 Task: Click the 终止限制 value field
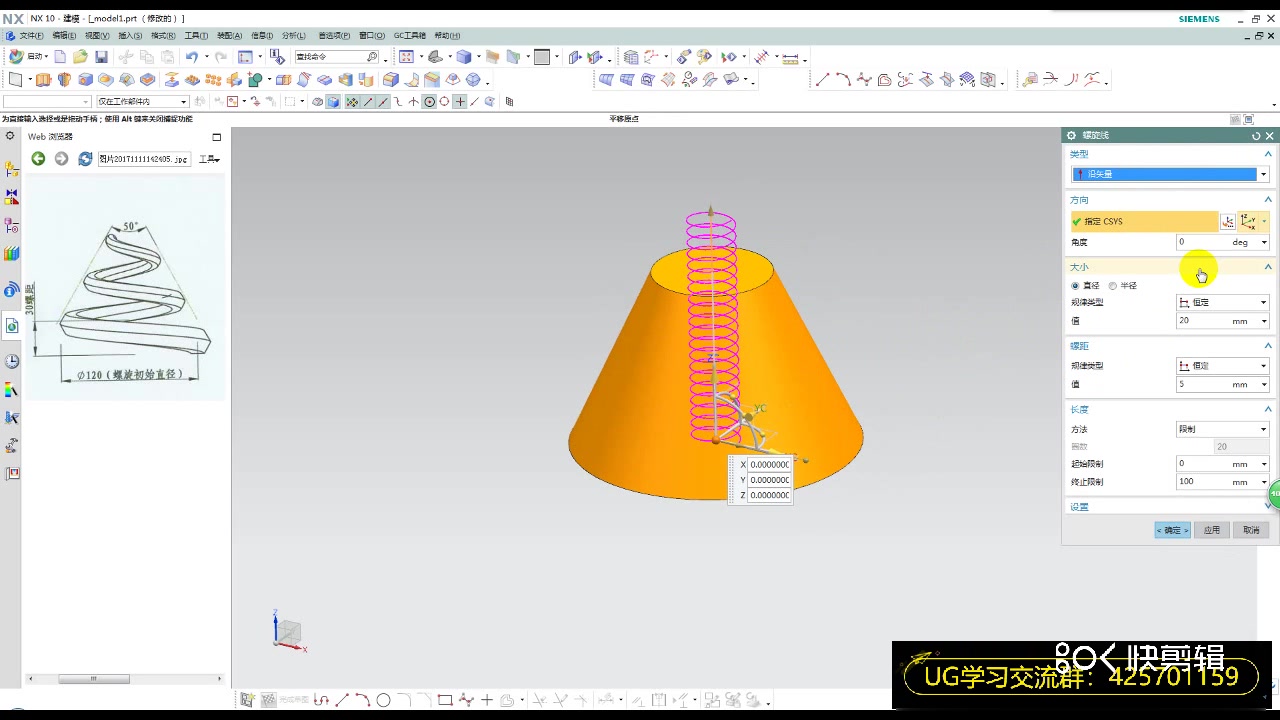[1203, 482]
